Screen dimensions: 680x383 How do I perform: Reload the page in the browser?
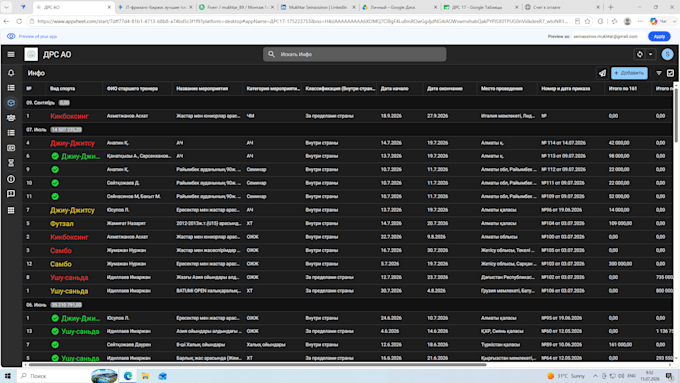point(19,21)
